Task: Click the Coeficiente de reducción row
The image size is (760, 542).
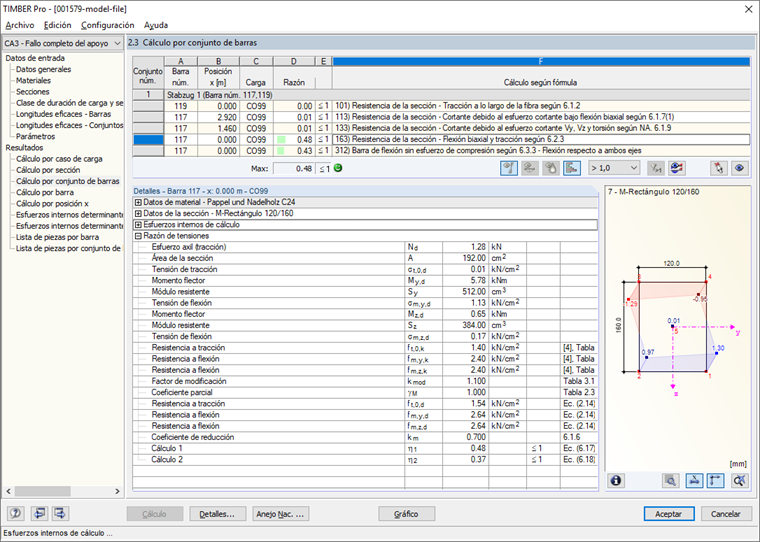Action: coord(365,437)
